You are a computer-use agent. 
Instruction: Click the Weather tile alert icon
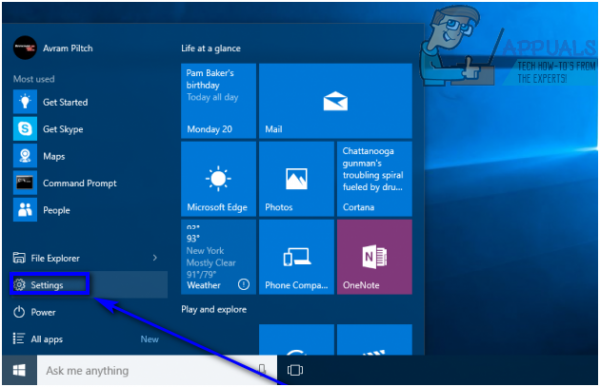(244, 284)
